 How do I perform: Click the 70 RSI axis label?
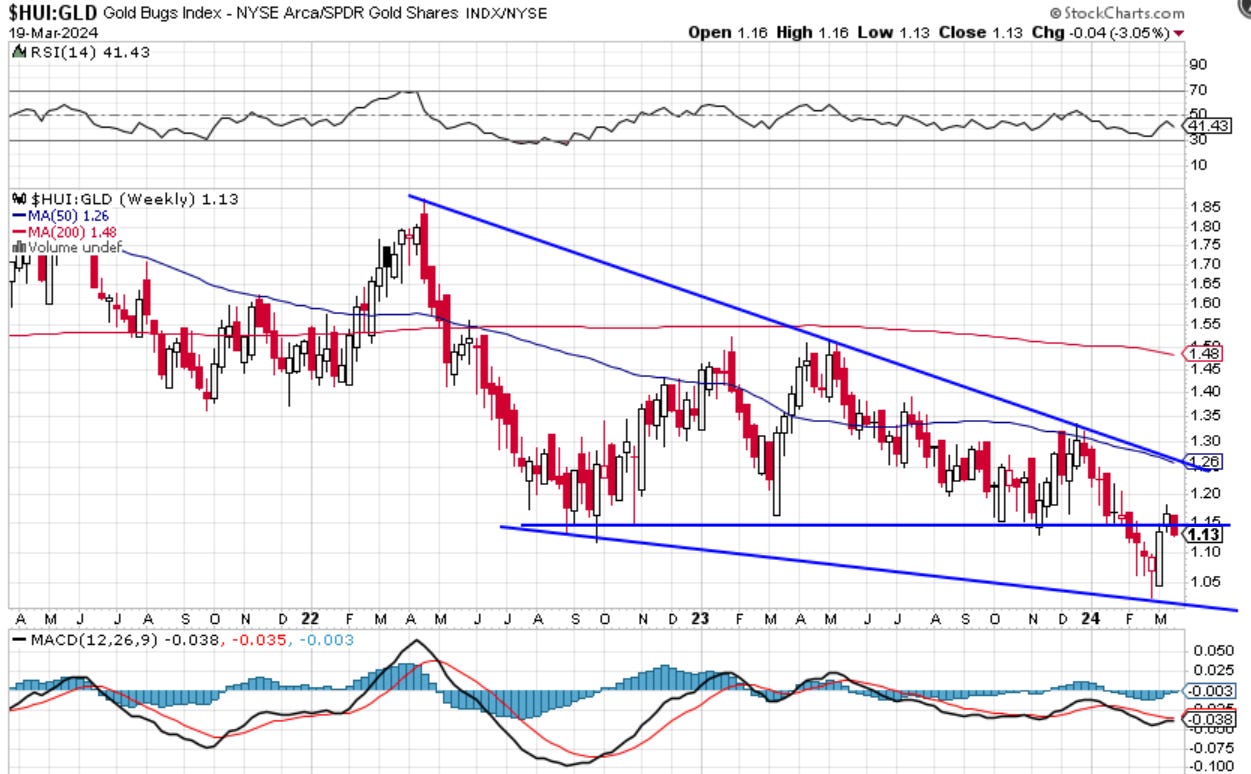(1196, 91)
